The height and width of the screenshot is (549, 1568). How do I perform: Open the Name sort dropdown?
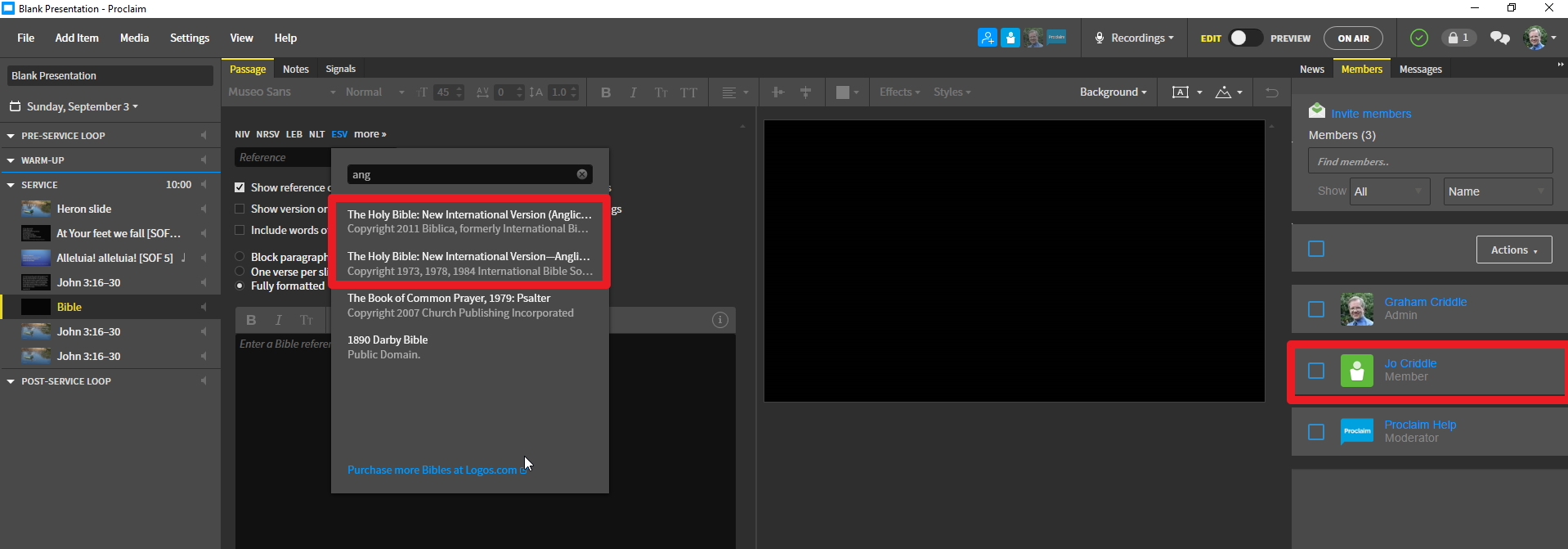[x=1498, y=191]
